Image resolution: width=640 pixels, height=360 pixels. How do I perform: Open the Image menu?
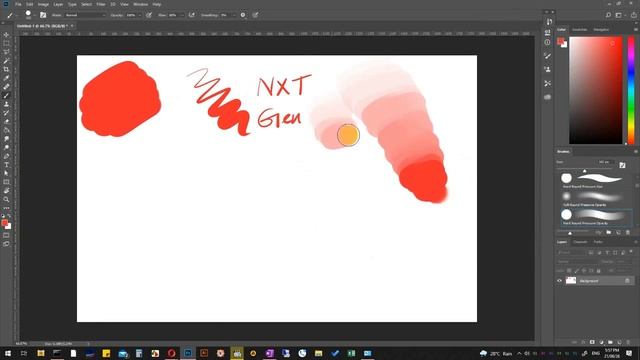point(43,4)
